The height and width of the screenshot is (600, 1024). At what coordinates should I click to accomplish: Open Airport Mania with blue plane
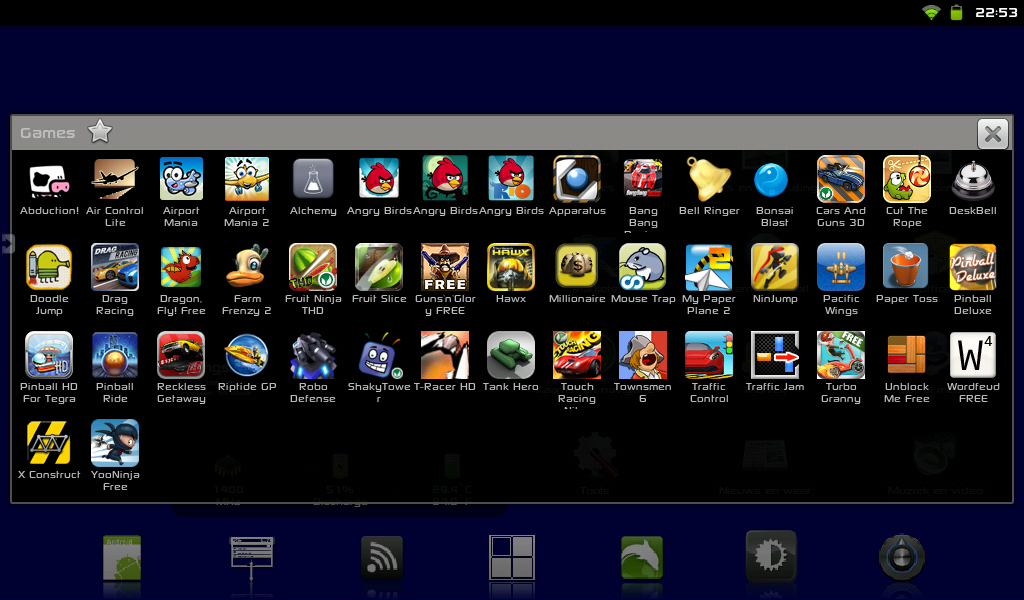click(181, 180)
